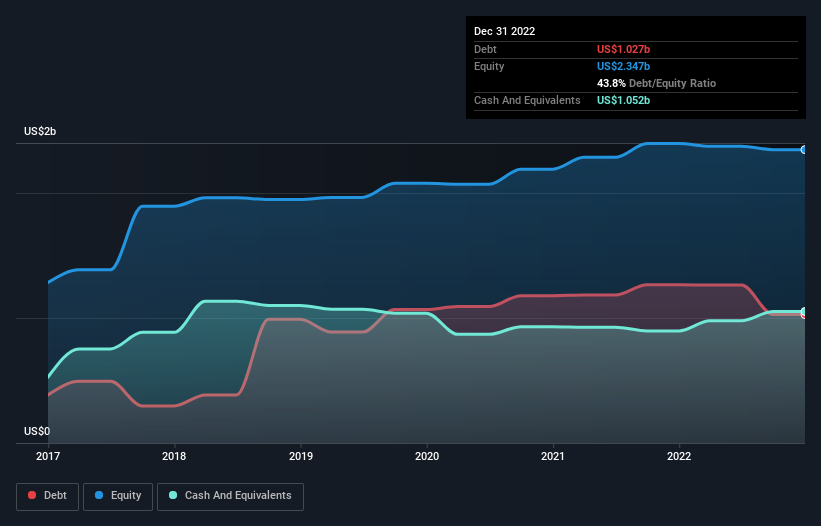Click the Cash value US$1.052b
Screen dimensions: 821x526
(x=624, y=100)
